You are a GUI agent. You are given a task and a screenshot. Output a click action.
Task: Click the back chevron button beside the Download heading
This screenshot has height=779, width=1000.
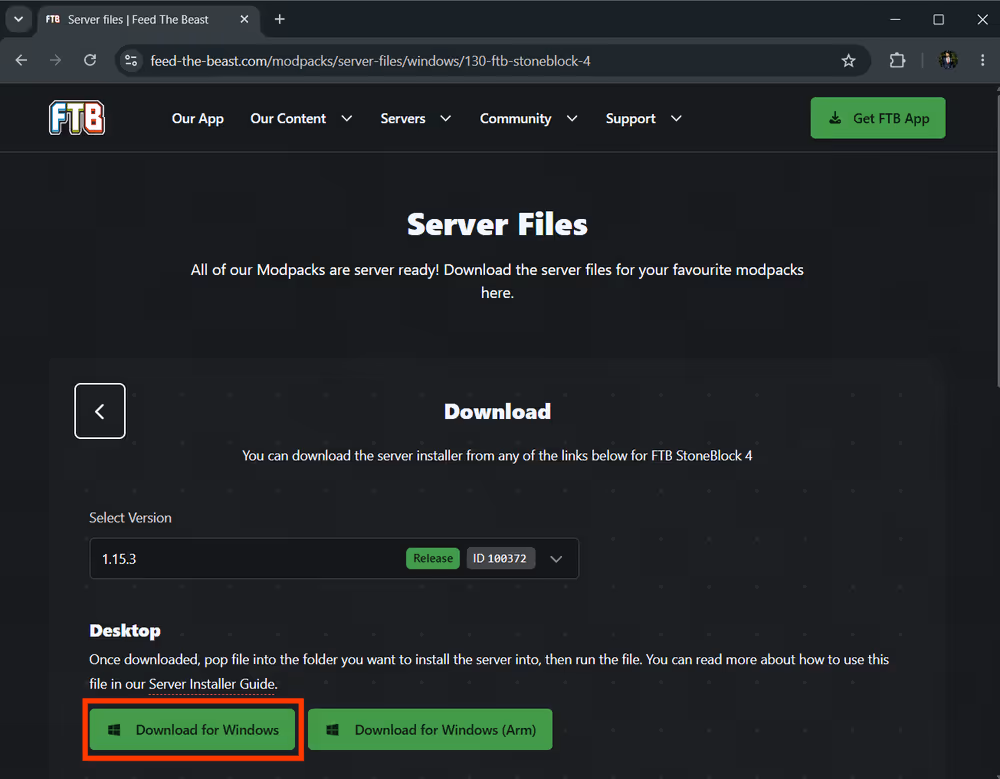tap(100, 411)
